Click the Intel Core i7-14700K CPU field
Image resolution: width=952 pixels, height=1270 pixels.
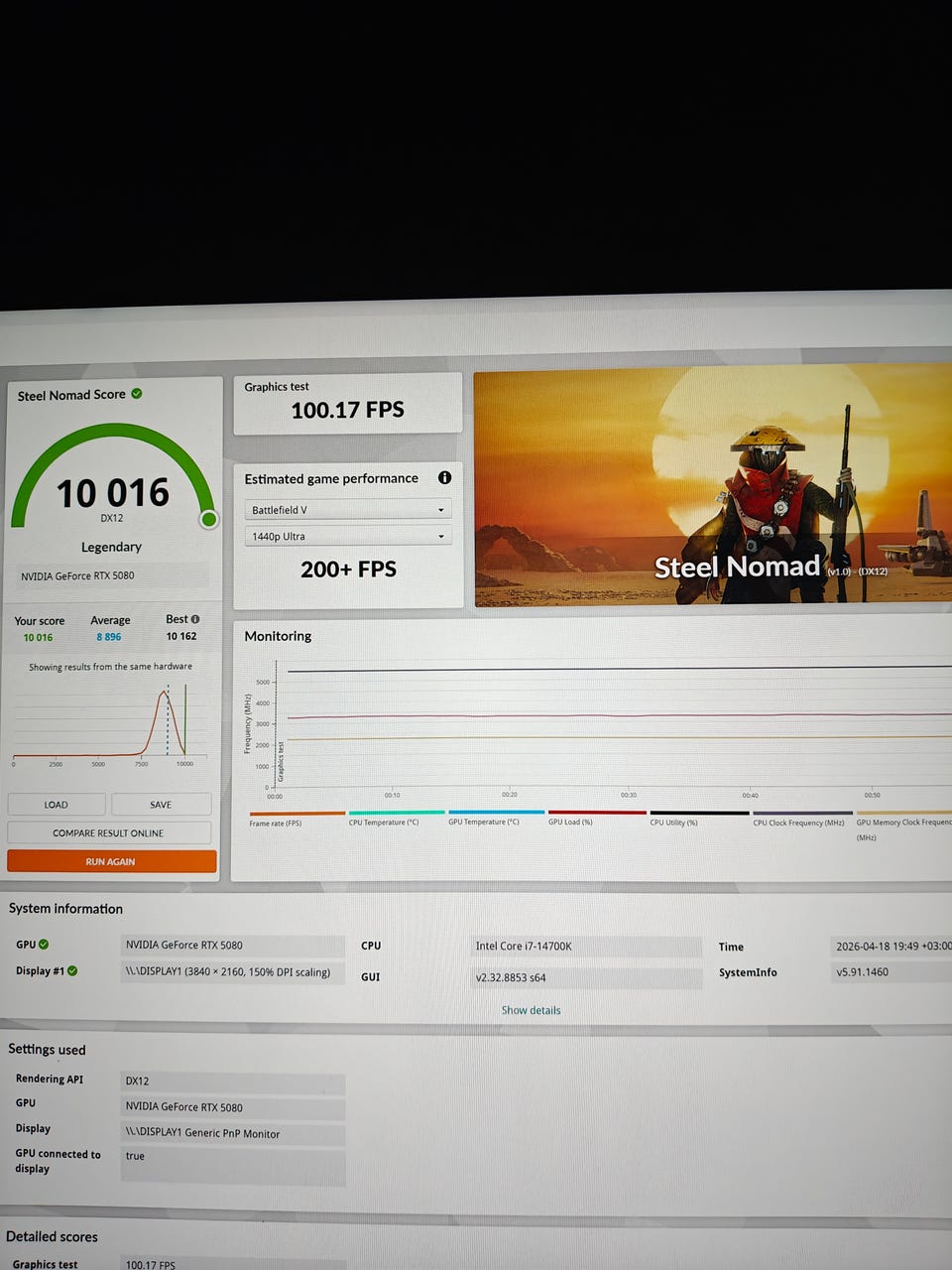pos(586,946)
